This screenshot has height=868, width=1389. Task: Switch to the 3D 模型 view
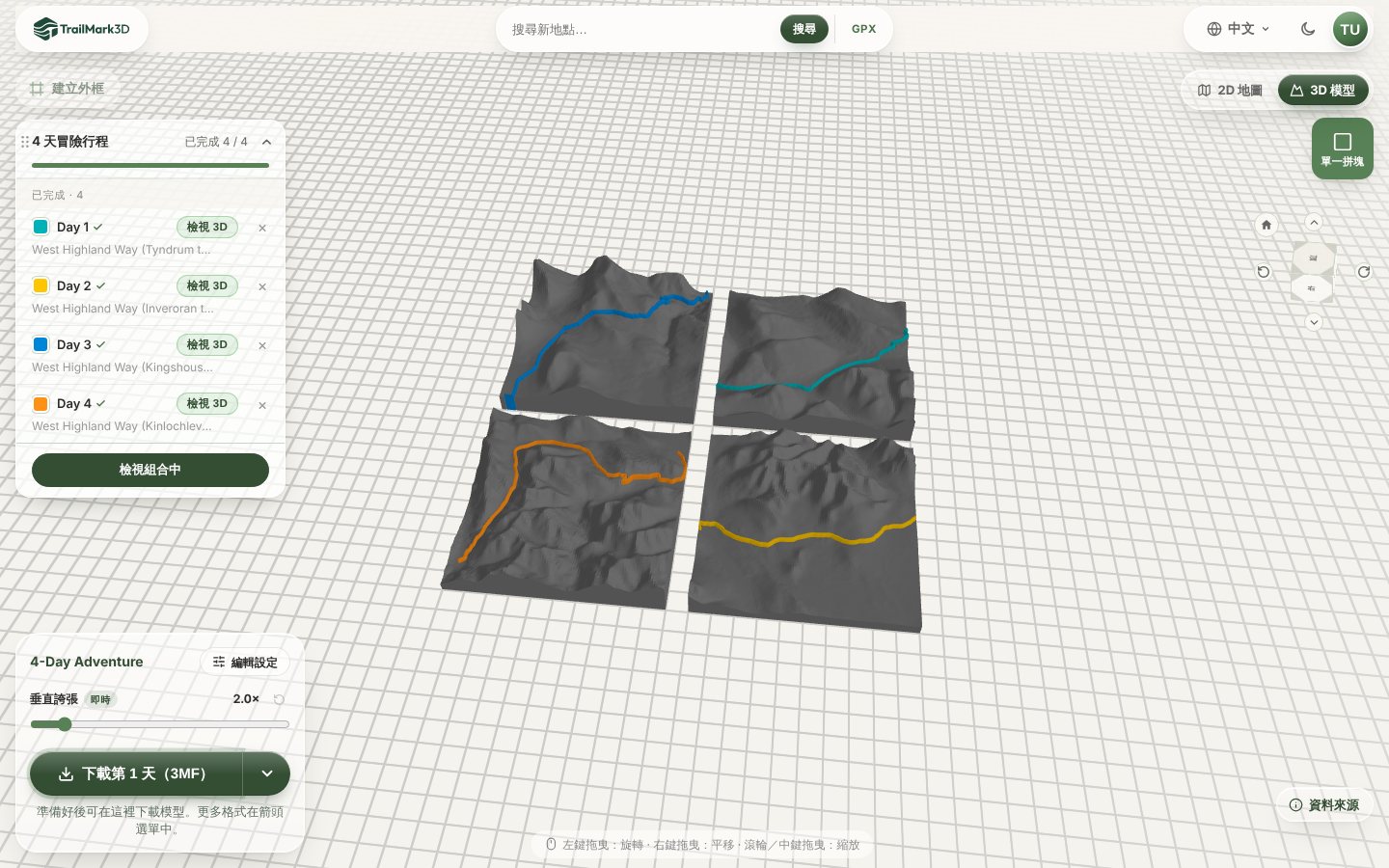tap(1322, 90)
